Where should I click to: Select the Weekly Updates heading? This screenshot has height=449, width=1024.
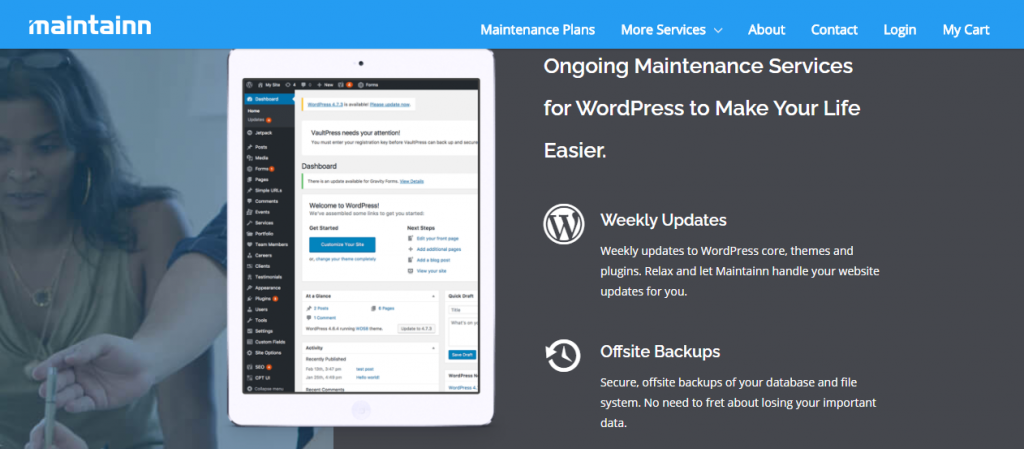[663, 220]
